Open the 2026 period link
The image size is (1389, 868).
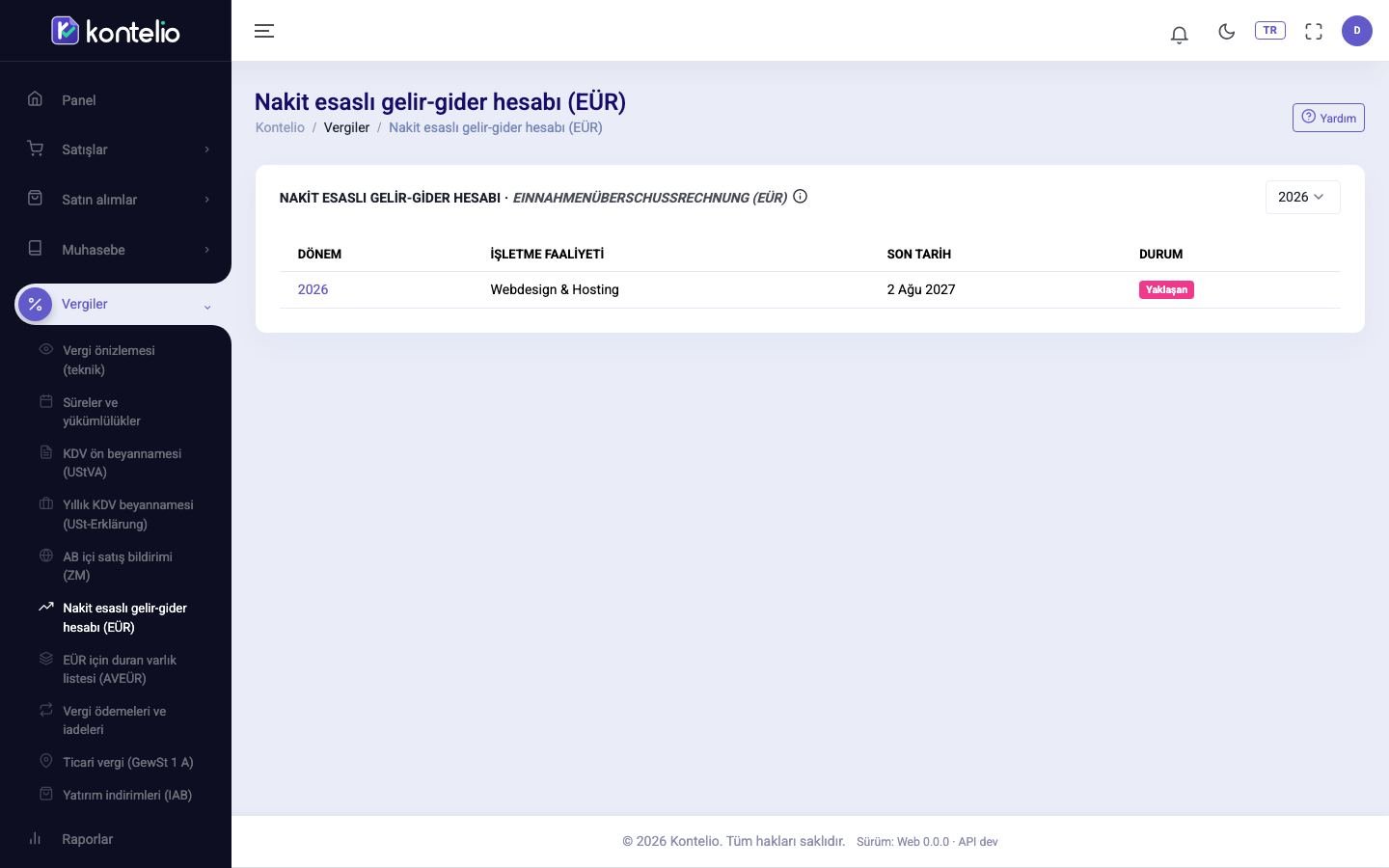pos(313,289)
